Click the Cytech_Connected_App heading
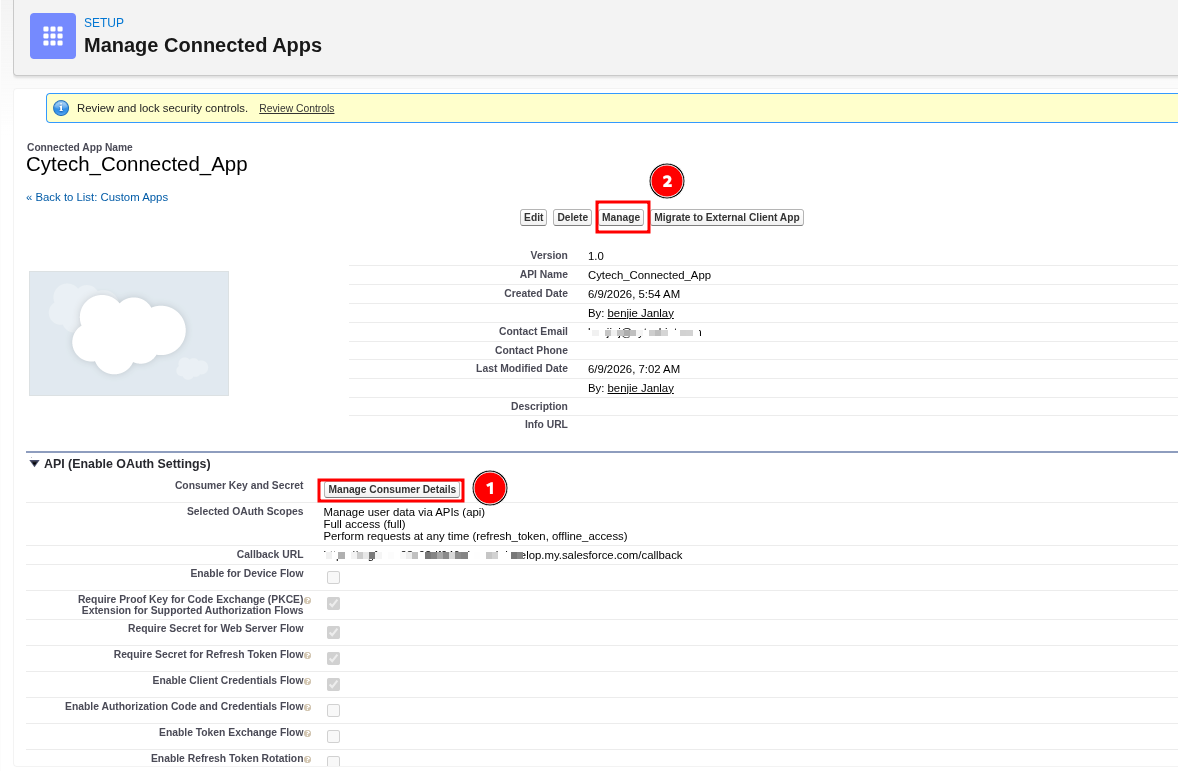Image resolution: width=1178 pixels, height=771 pixels. pyautogui.click(x=137, y=165)
